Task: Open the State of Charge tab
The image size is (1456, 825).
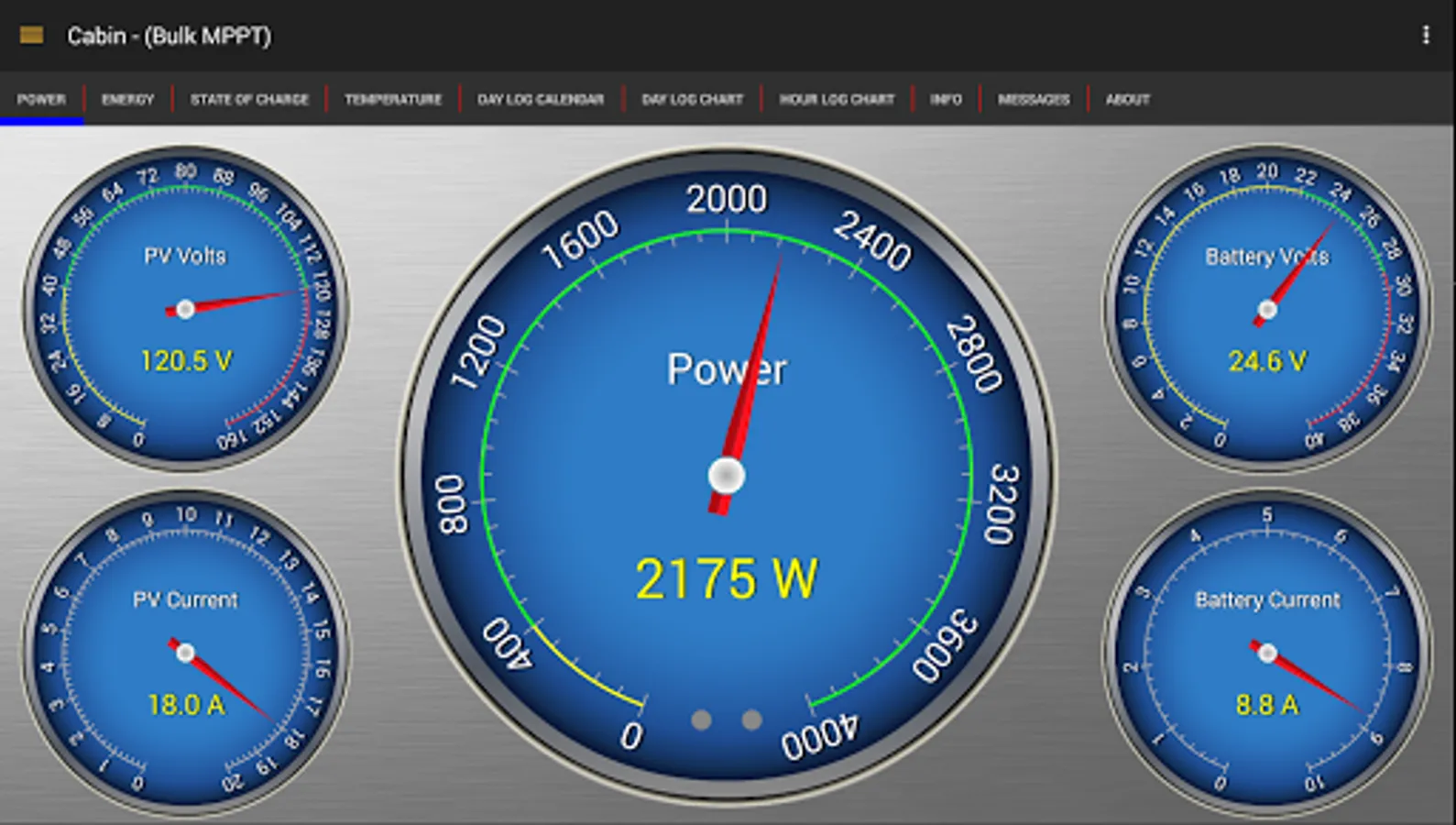Action: tap(249, 99)
